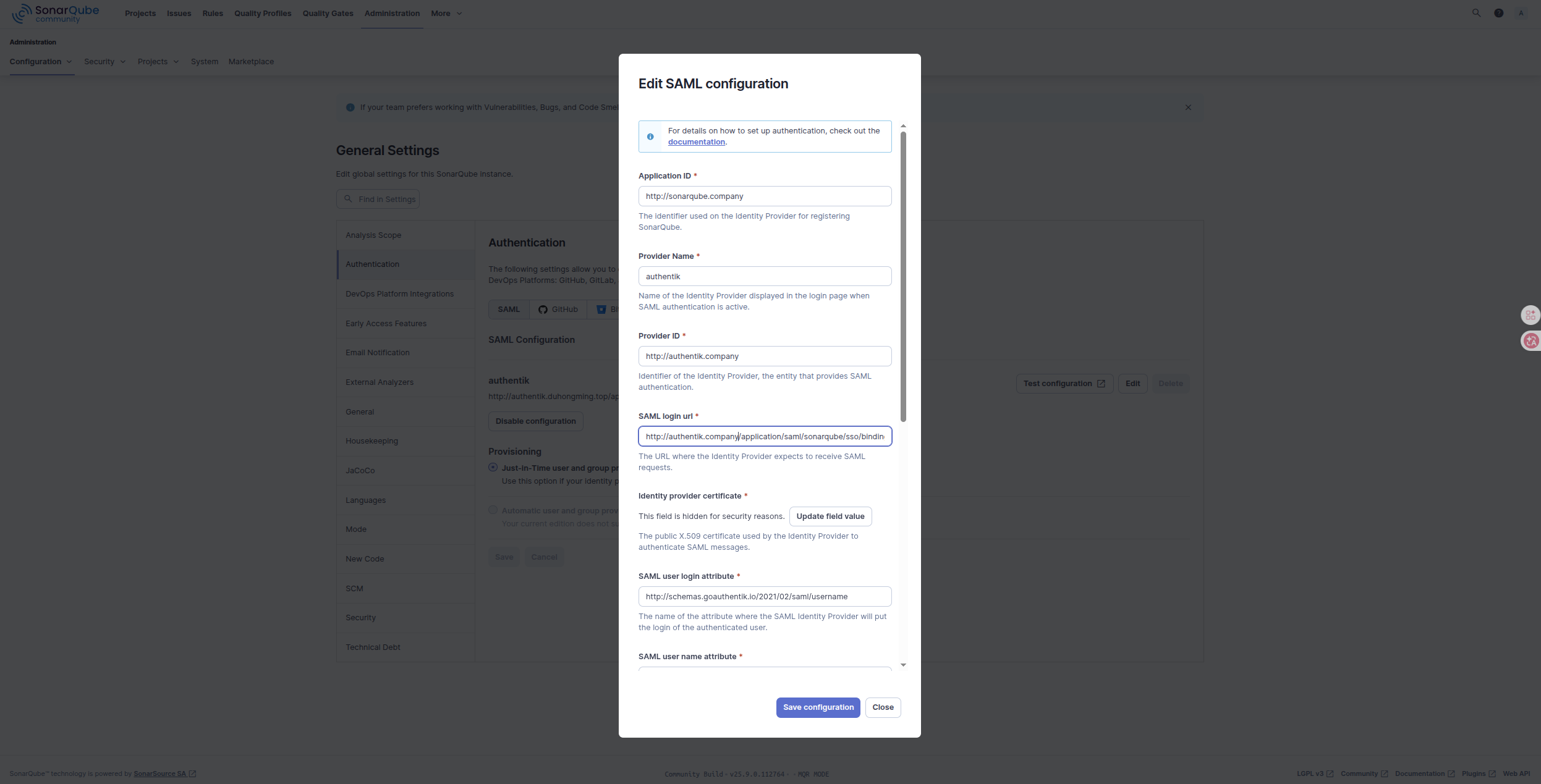Click the grid extension floating icon

(x=1530, y=315)
